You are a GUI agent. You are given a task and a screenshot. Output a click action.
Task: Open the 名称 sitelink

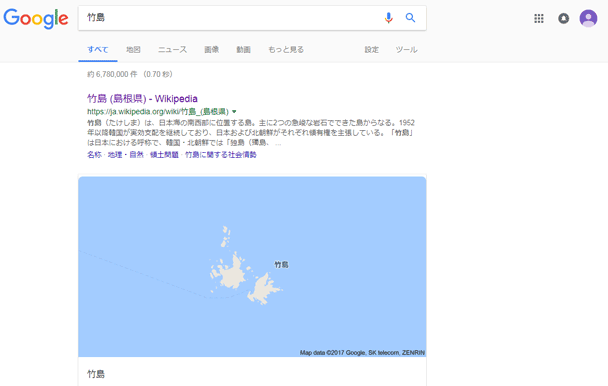click(x=94, y=155)
